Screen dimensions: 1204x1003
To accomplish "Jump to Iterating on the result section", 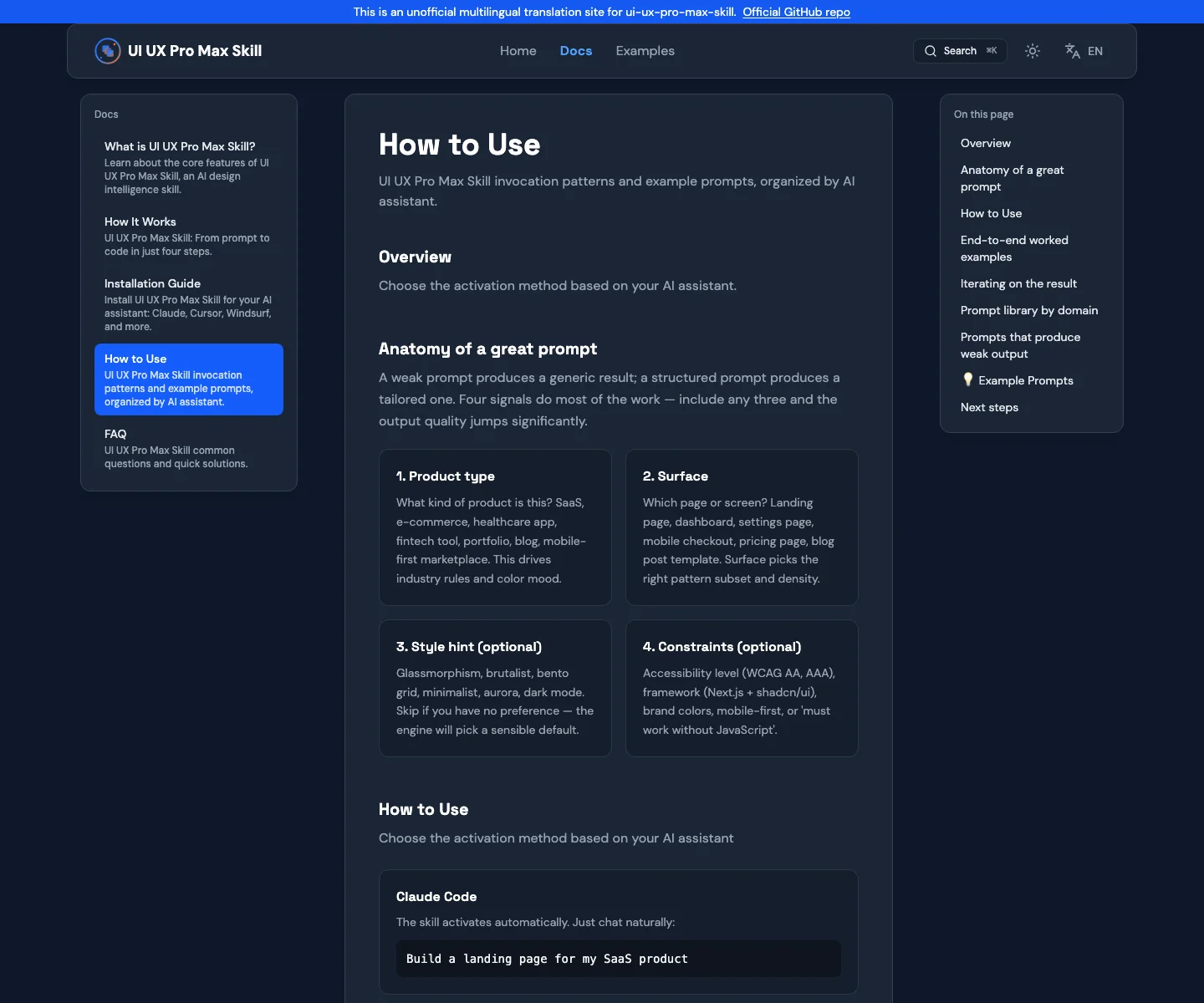I will (1018, 283).
